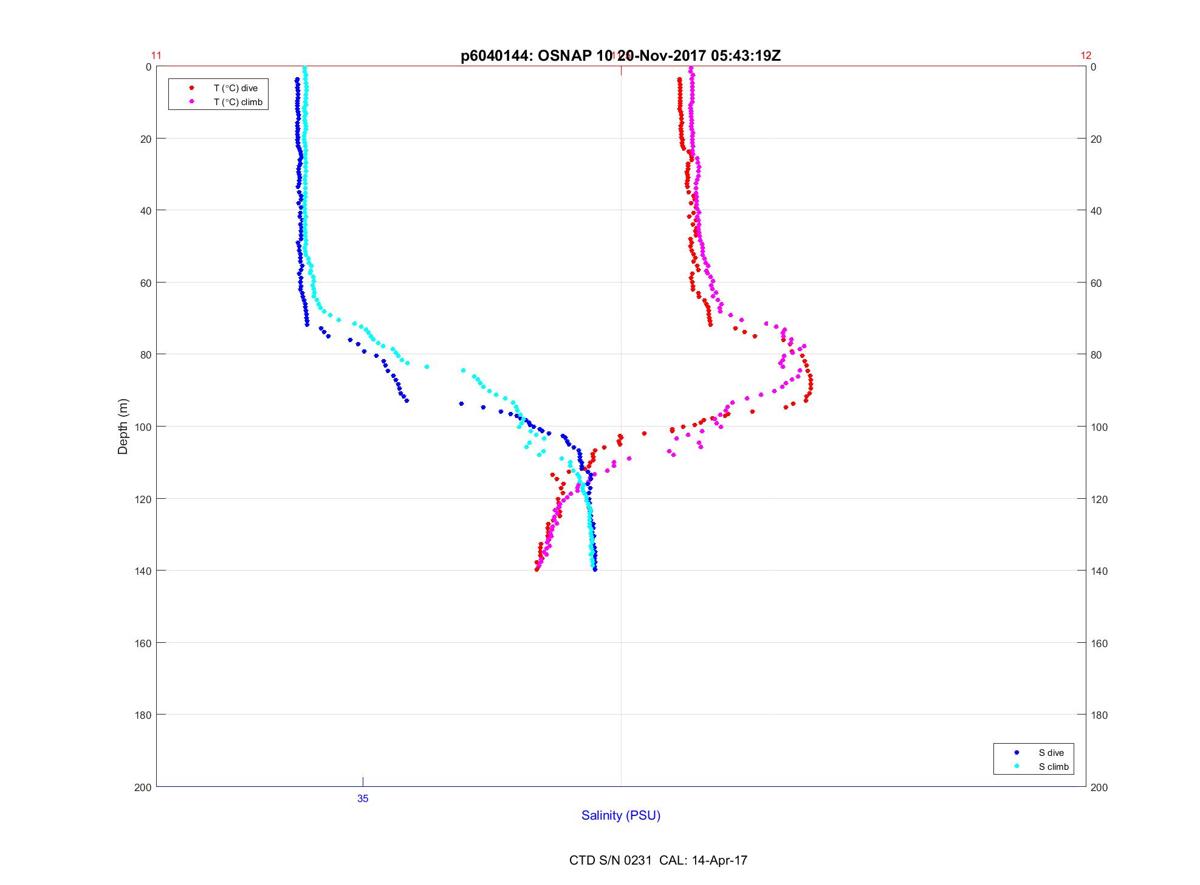
Task: Click the 'CTD S/N 0231 CAL: 14-Apr-17' footer text
Action: 658,860
